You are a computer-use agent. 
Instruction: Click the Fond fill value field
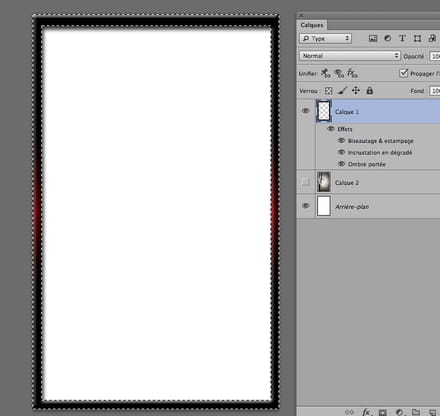pyautogui.click(x=435, y=91)
